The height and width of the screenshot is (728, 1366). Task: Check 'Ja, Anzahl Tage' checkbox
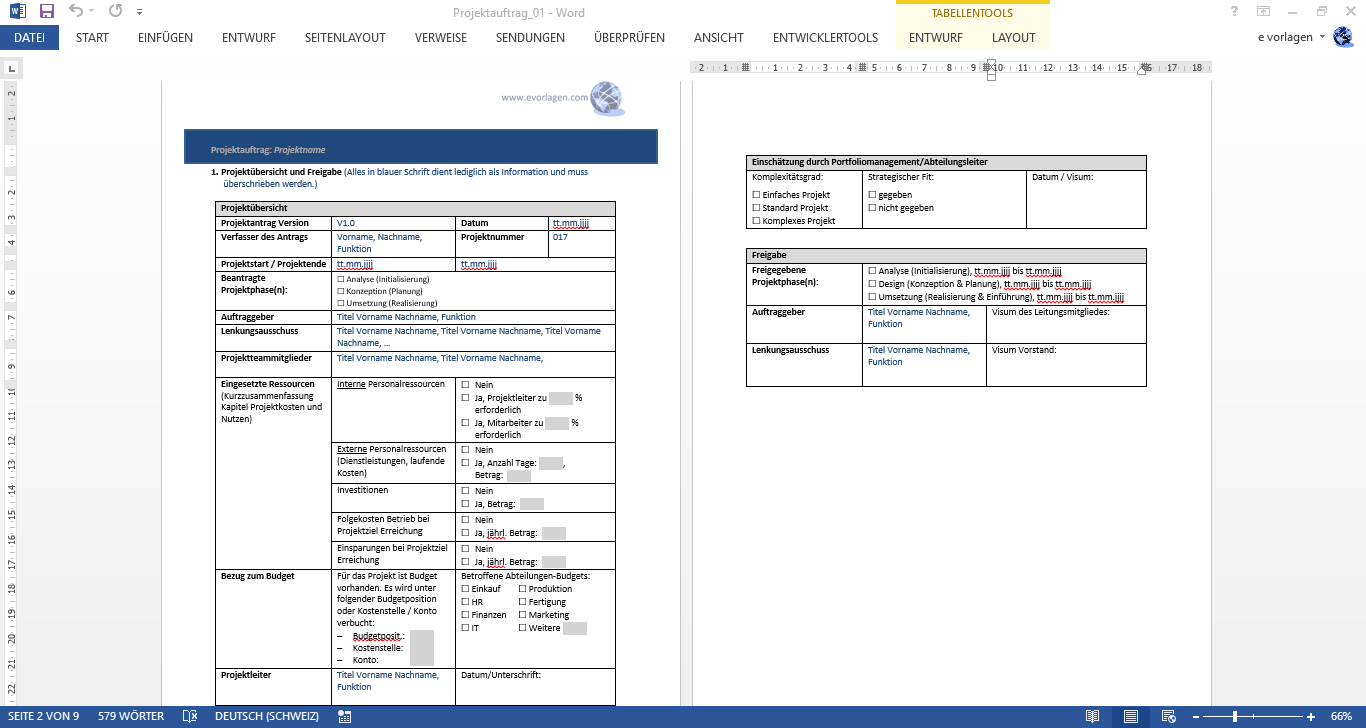(x=465, y=463)
